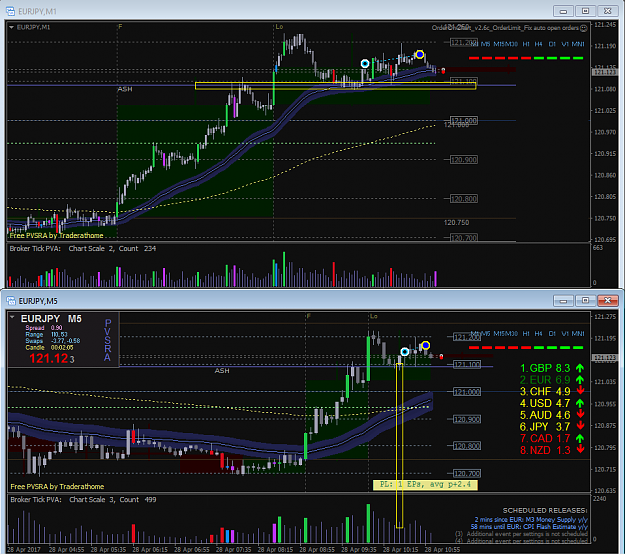
Task: Switch M1 window chart to MN1 timeframe
Action: pyautogui.click(x=578, y=44)
